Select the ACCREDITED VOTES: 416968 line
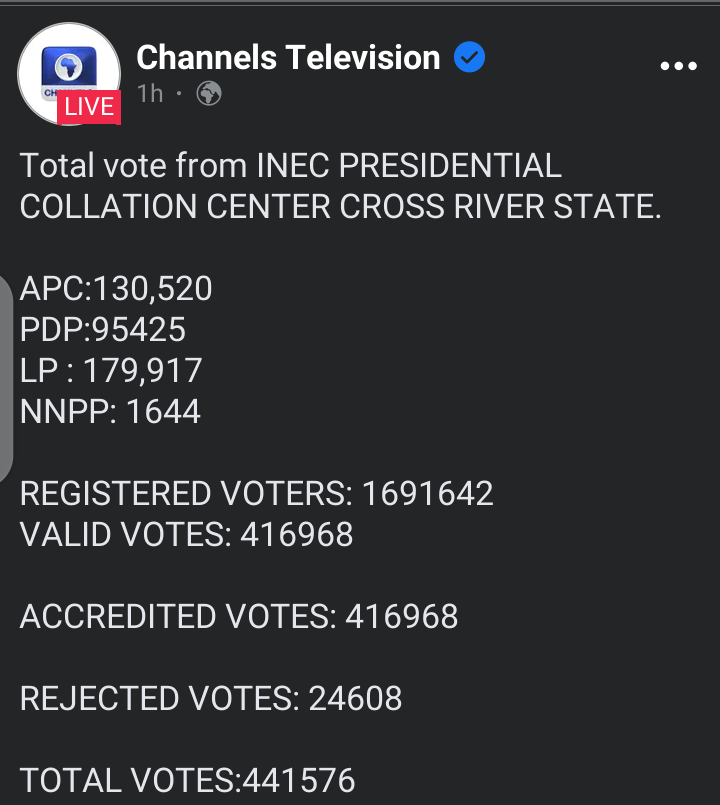This screenshot has width=720, height=805. point(239,617)
